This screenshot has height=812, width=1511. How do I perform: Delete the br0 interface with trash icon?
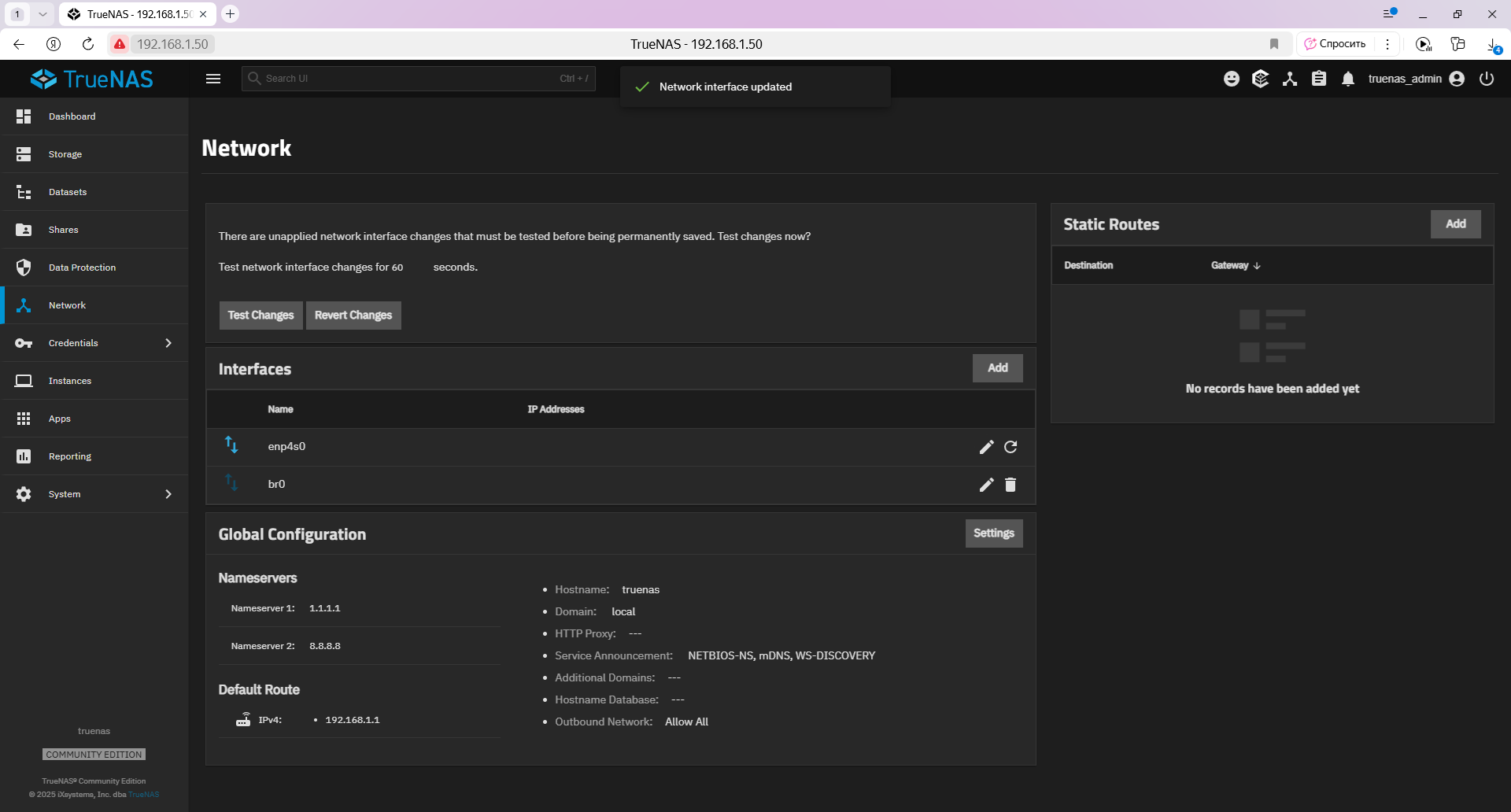1010,485
